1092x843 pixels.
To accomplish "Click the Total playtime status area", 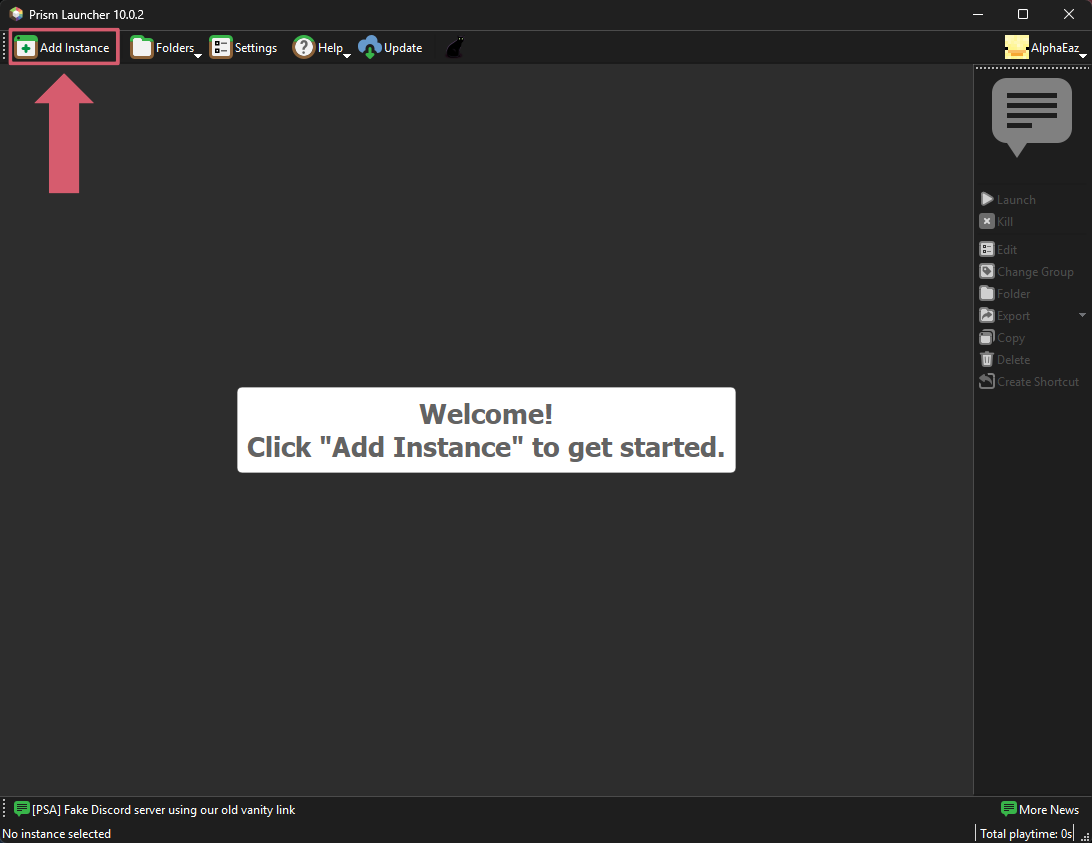I will click(x=1025, y=833).
